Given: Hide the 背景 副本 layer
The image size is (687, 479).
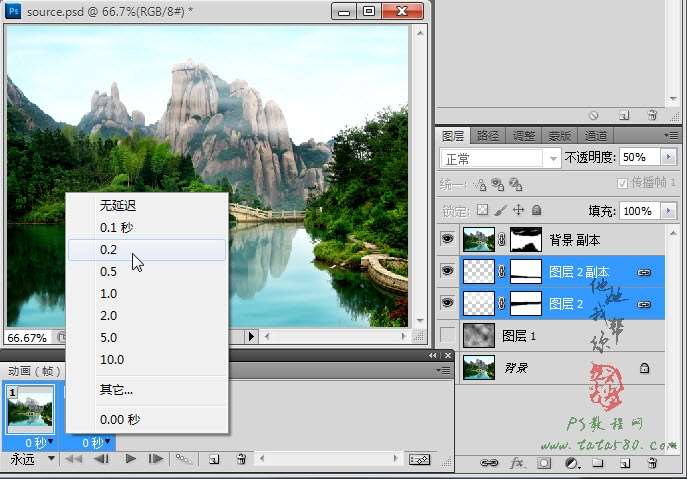Looking at the screenshot, I should click(446, 240).
